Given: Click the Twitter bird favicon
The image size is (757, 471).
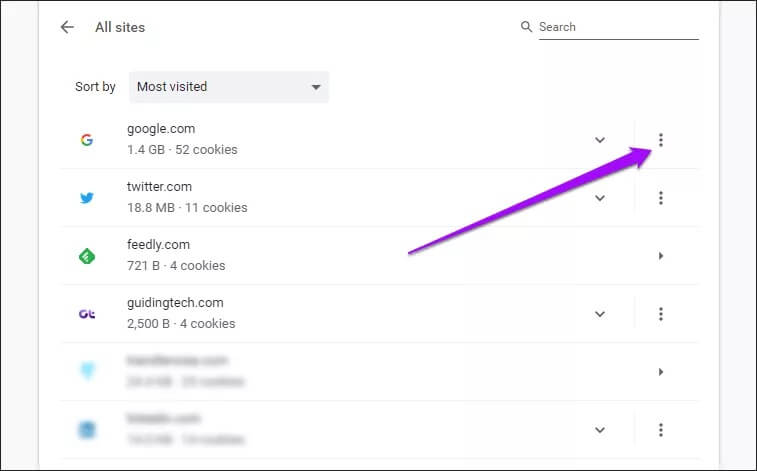Looking at the screenshot, I should click(x=87, y=198).
